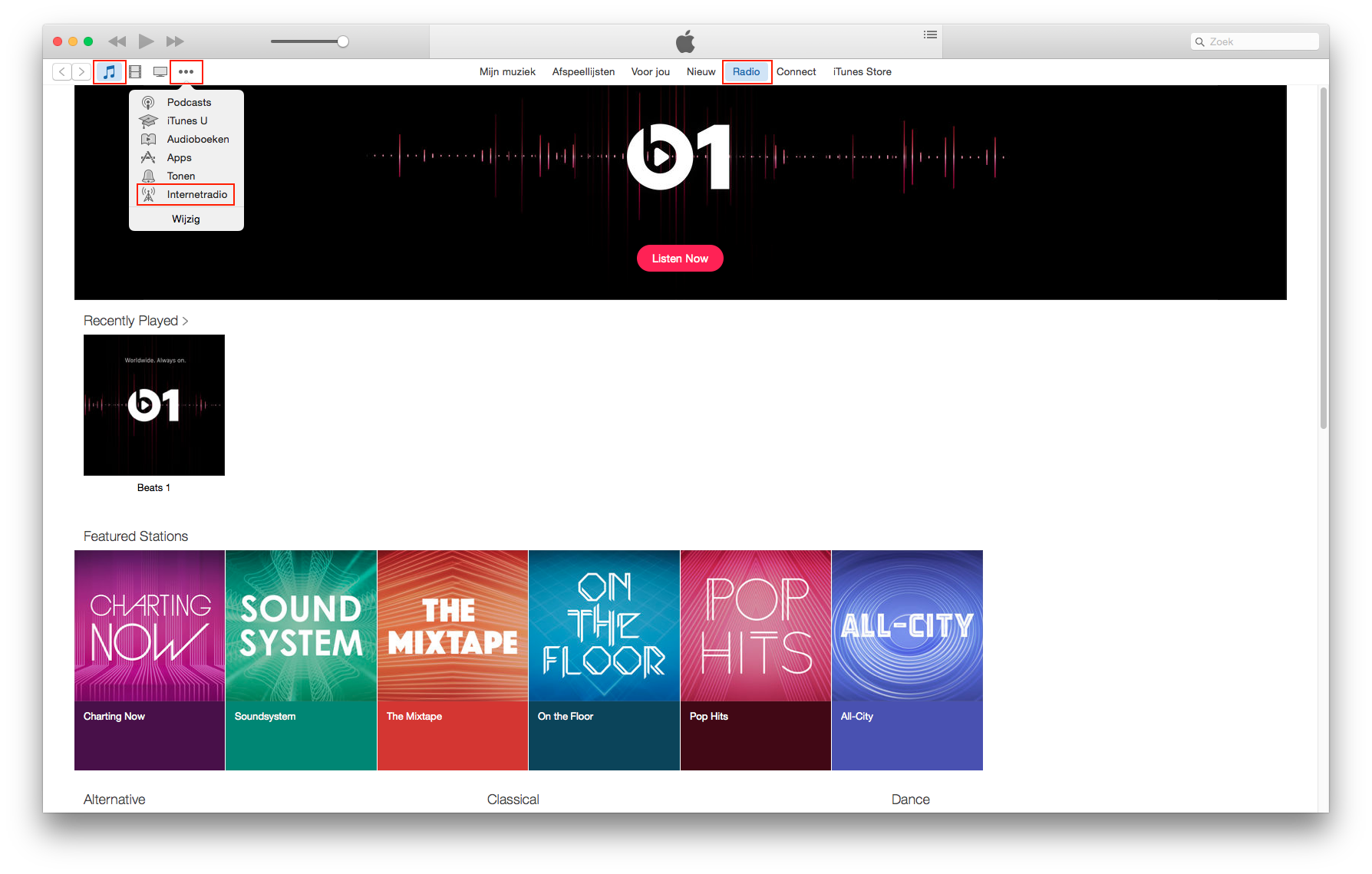Select the Music library note icon
Image resolution: width=1372 pixels, height=874 pixels.
click(x=110, y=72)
